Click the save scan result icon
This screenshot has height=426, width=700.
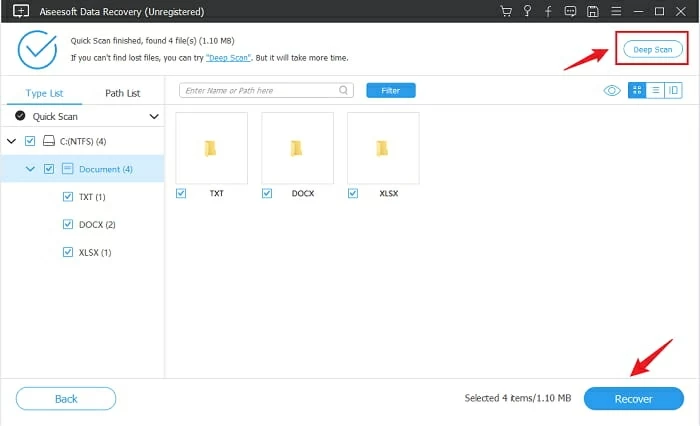[x=593, y=11]
